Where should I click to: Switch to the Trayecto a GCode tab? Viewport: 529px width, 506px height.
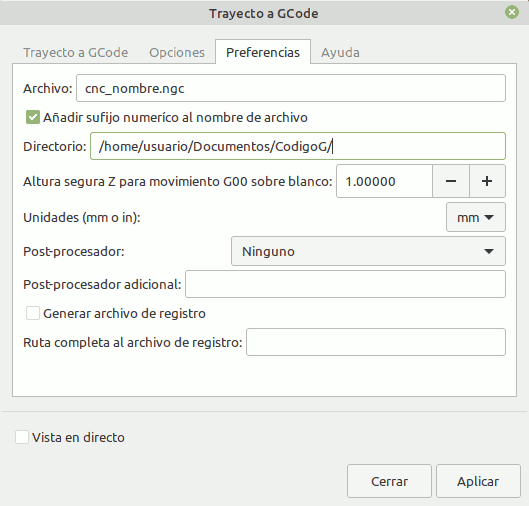click(x=75, y=53)
